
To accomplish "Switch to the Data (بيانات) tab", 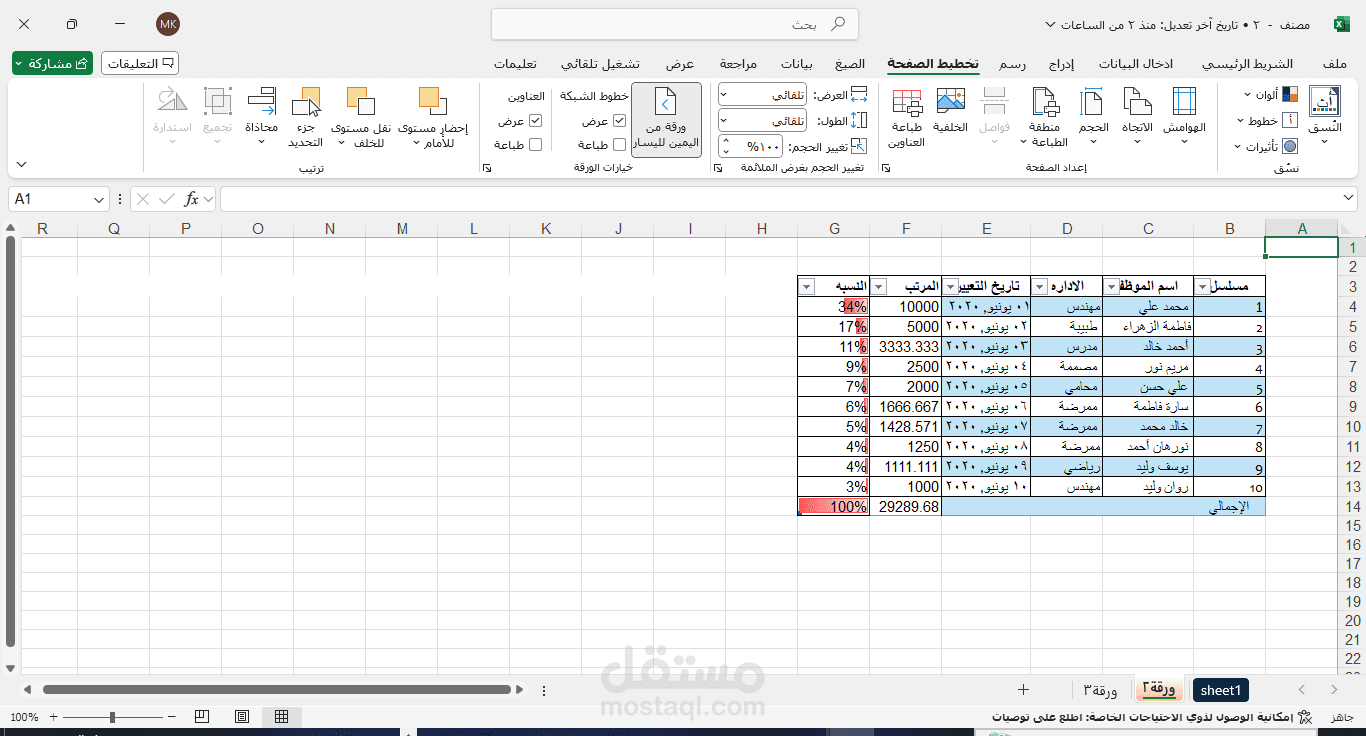I will tap(797, 64).
